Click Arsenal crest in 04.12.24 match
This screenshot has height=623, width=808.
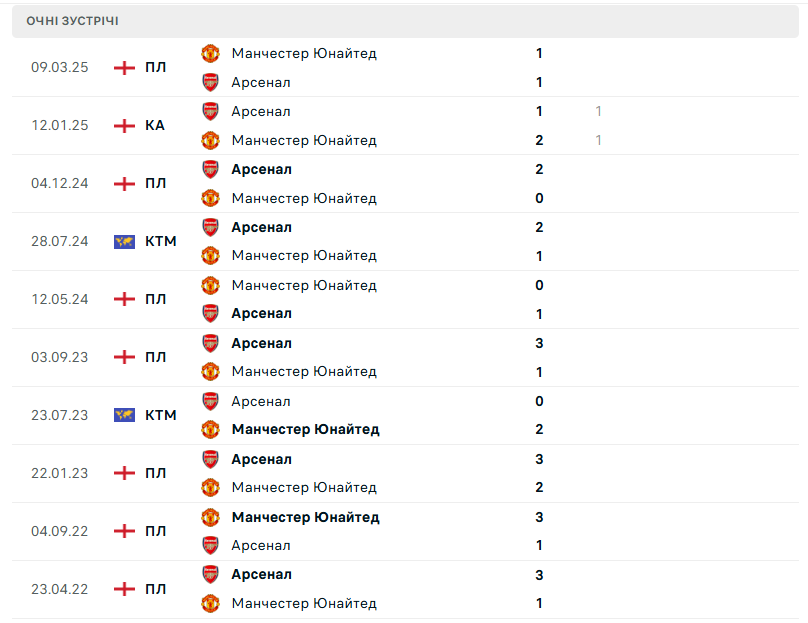(210, 169)
